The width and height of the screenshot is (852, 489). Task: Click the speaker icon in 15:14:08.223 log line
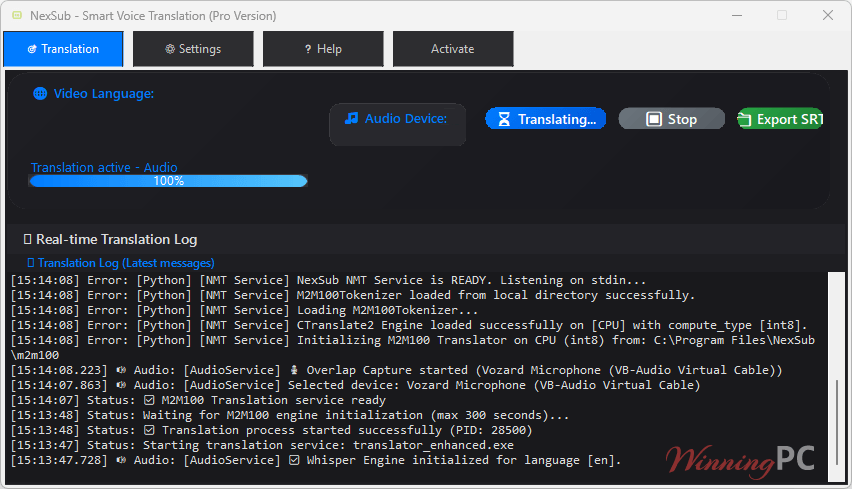[121, 370]
